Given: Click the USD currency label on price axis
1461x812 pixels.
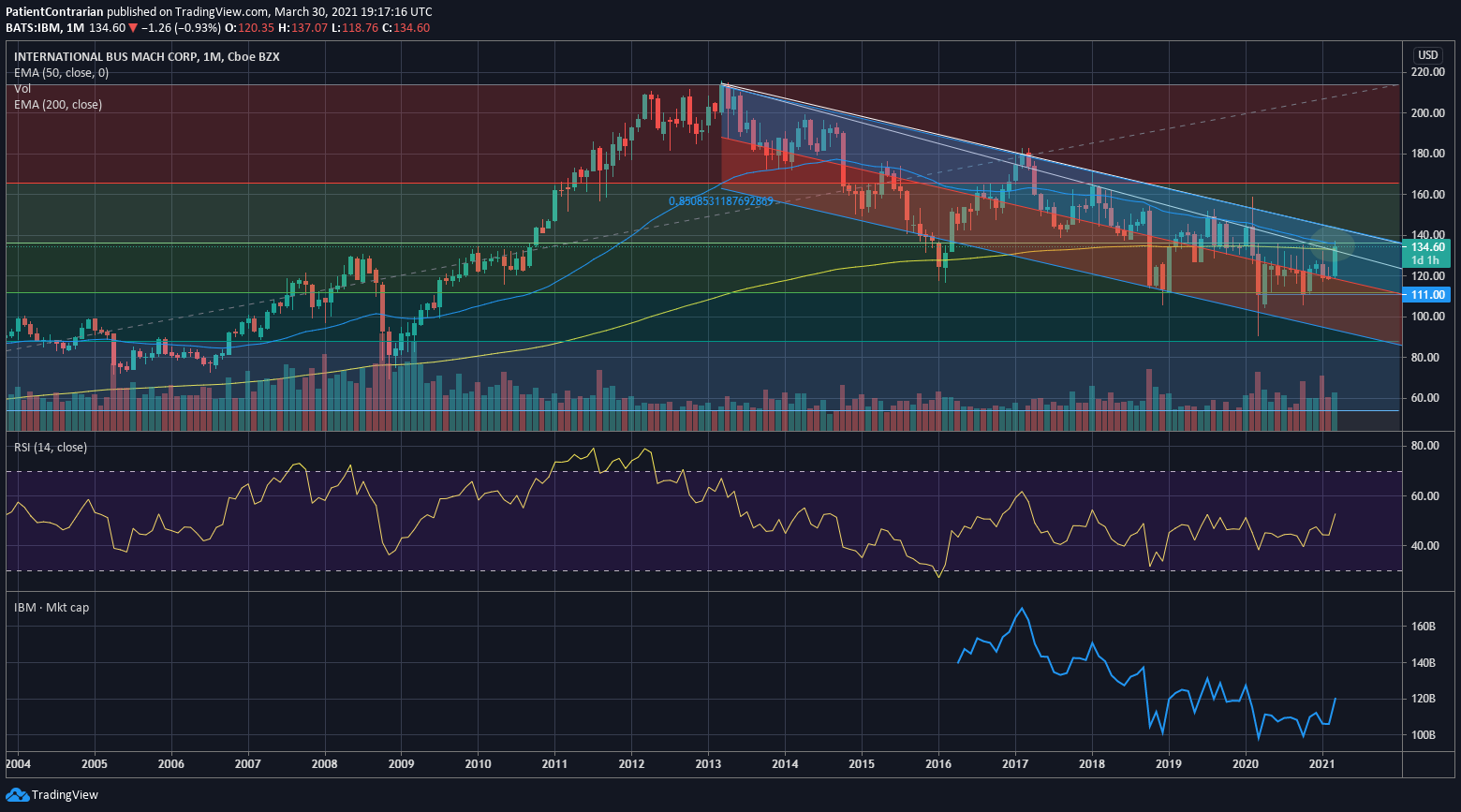Looking at the screenshot, I should 1428,55.
